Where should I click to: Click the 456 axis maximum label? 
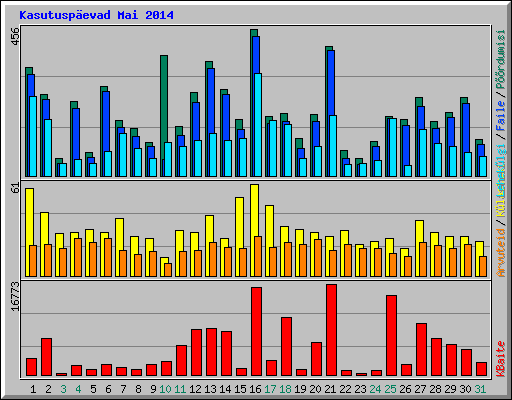[x=15, y=36]
